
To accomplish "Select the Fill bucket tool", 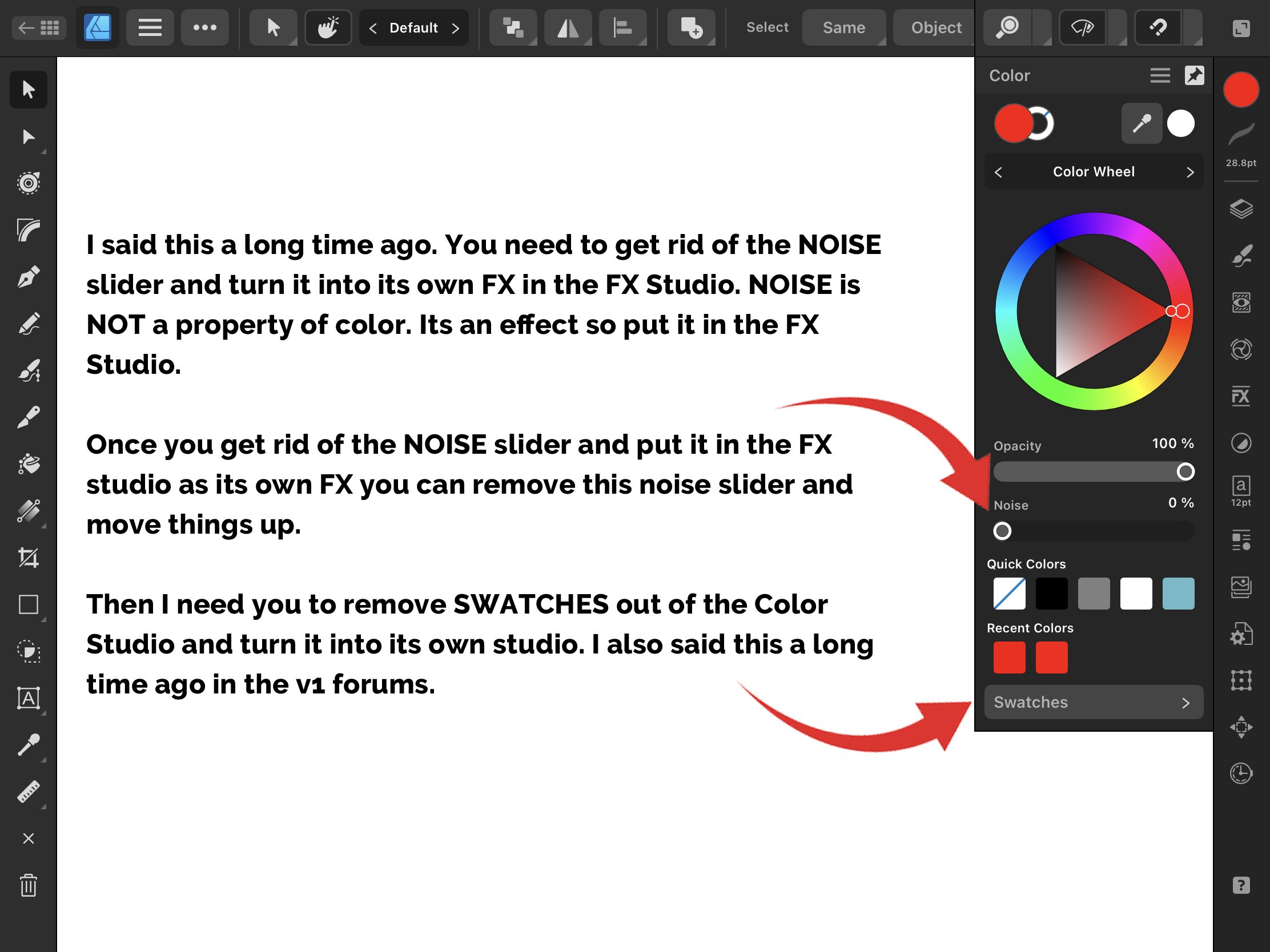I will point(28,464).
